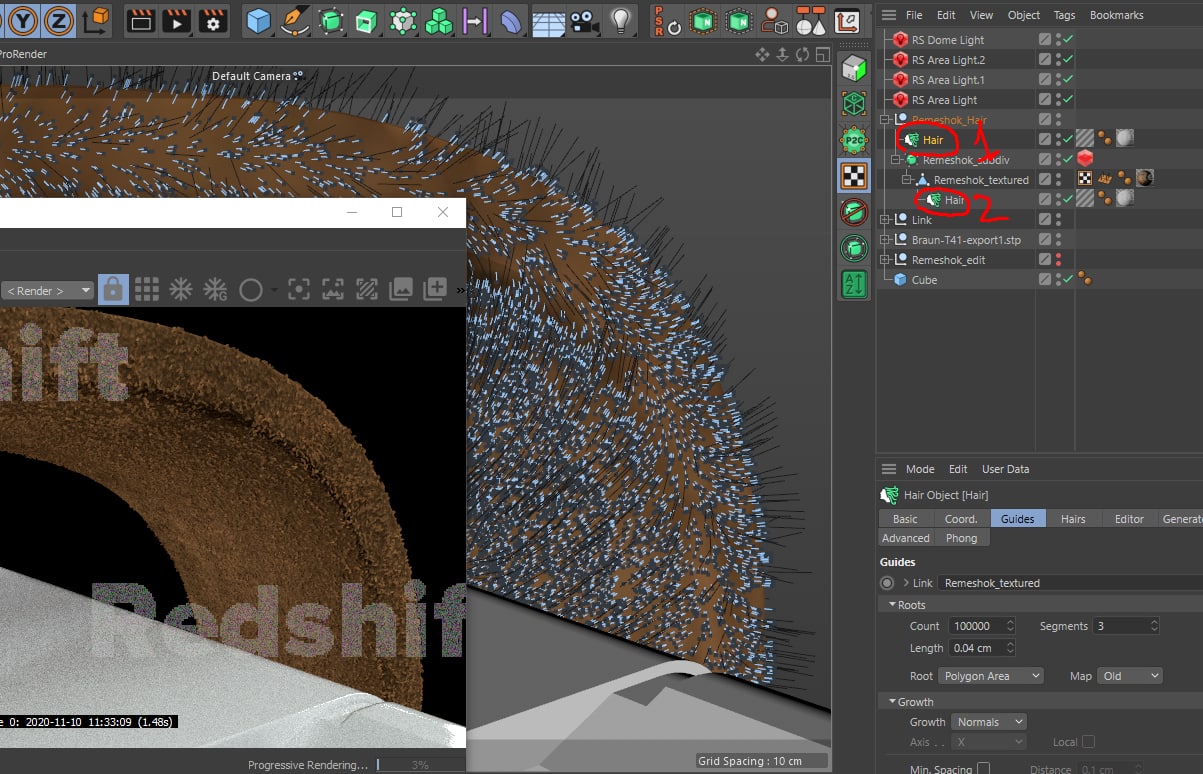The width and height of the screenshot is (1203, 774).
Task: Switch to the Hairs tab
Action: tap(1073, 518)
